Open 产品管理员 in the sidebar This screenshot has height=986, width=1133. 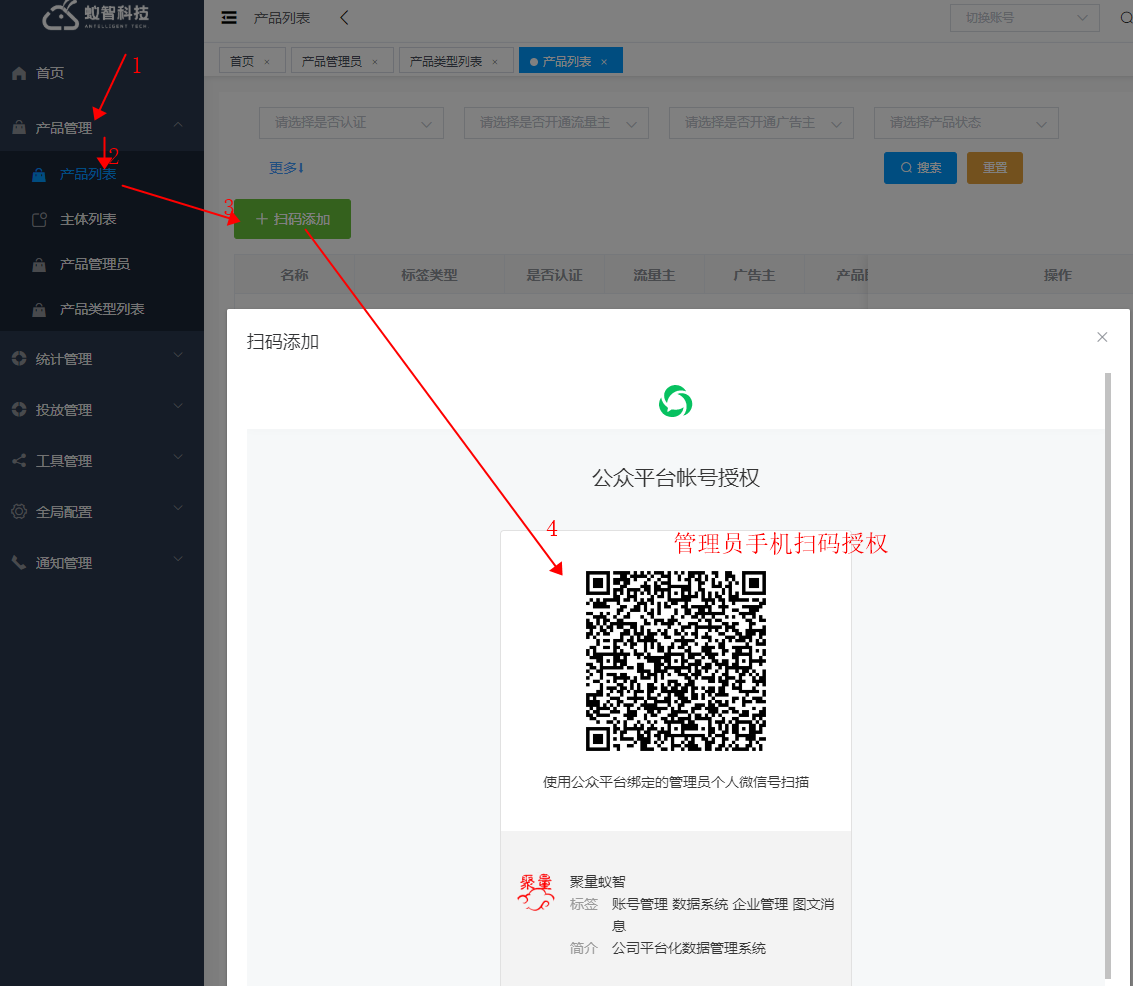[102, 264]
